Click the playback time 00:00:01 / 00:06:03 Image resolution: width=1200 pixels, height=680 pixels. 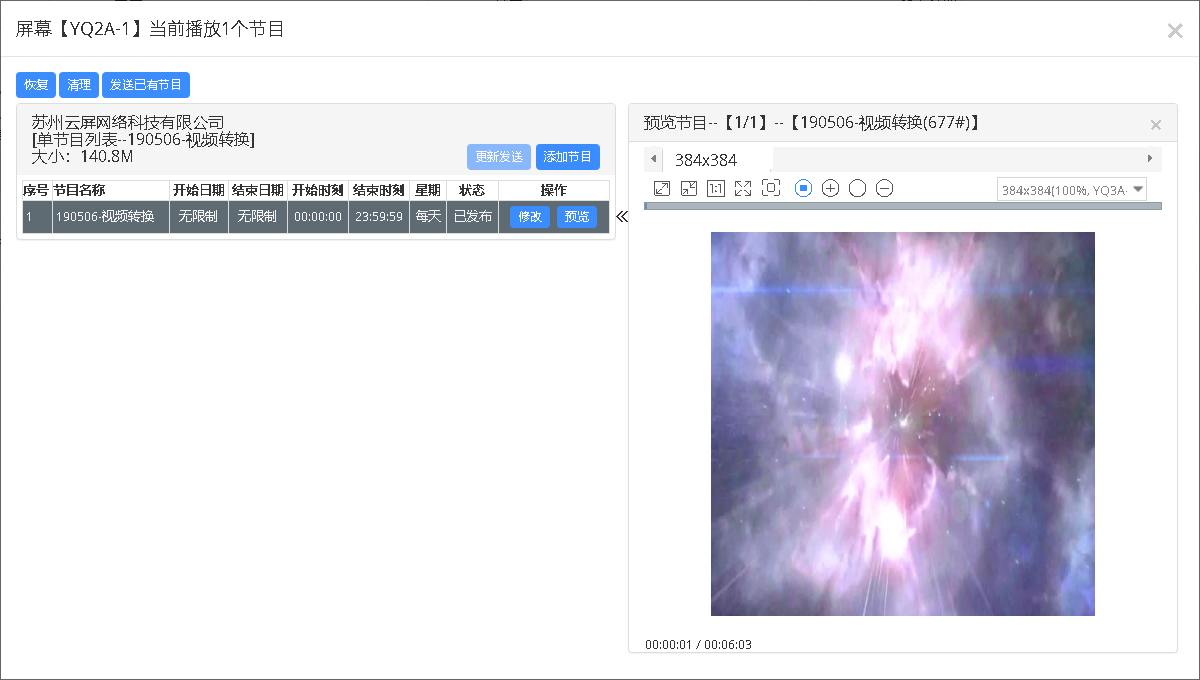click(698, 645)
